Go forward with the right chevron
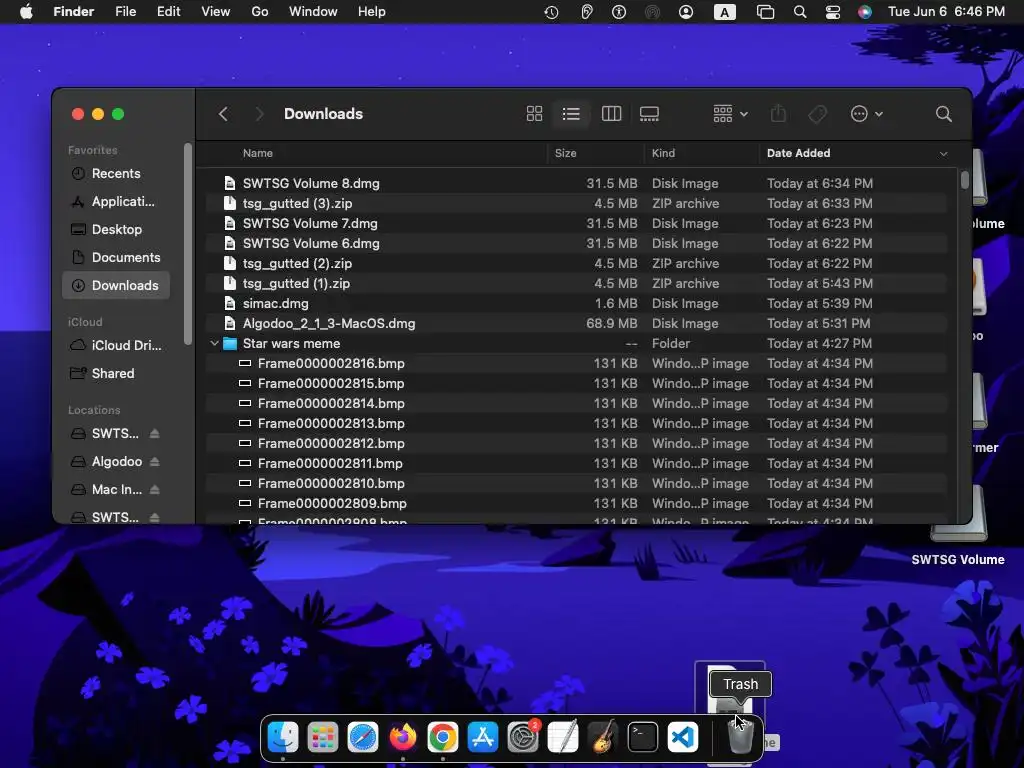 coord(259,114)
